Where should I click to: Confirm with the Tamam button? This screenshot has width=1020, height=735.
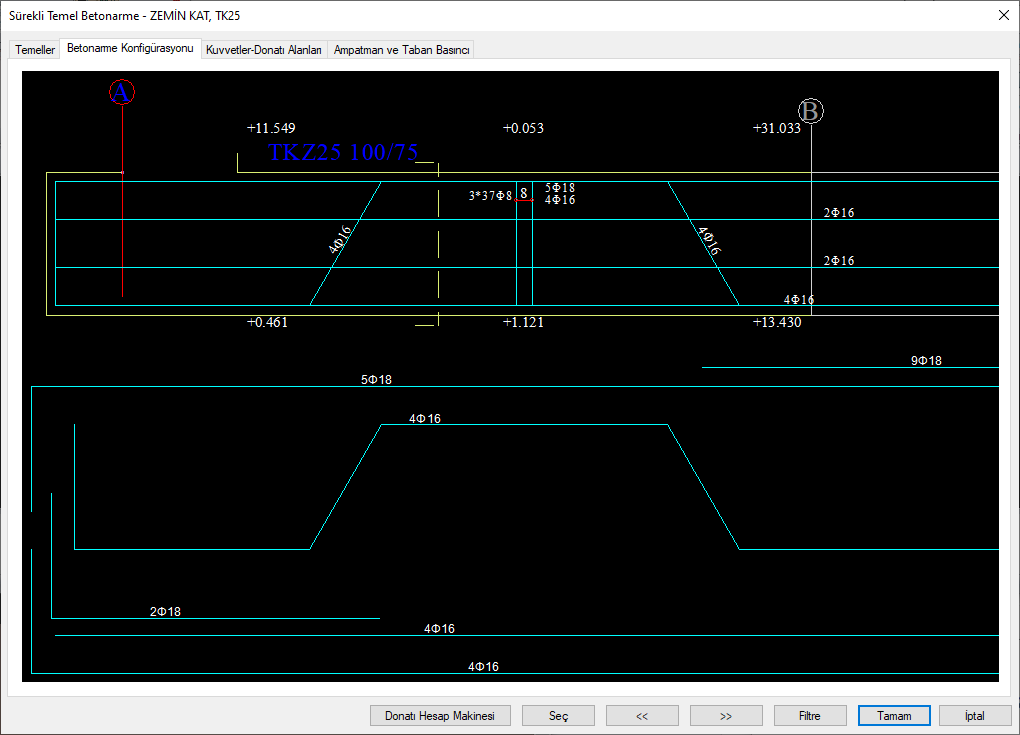(894, 716)
